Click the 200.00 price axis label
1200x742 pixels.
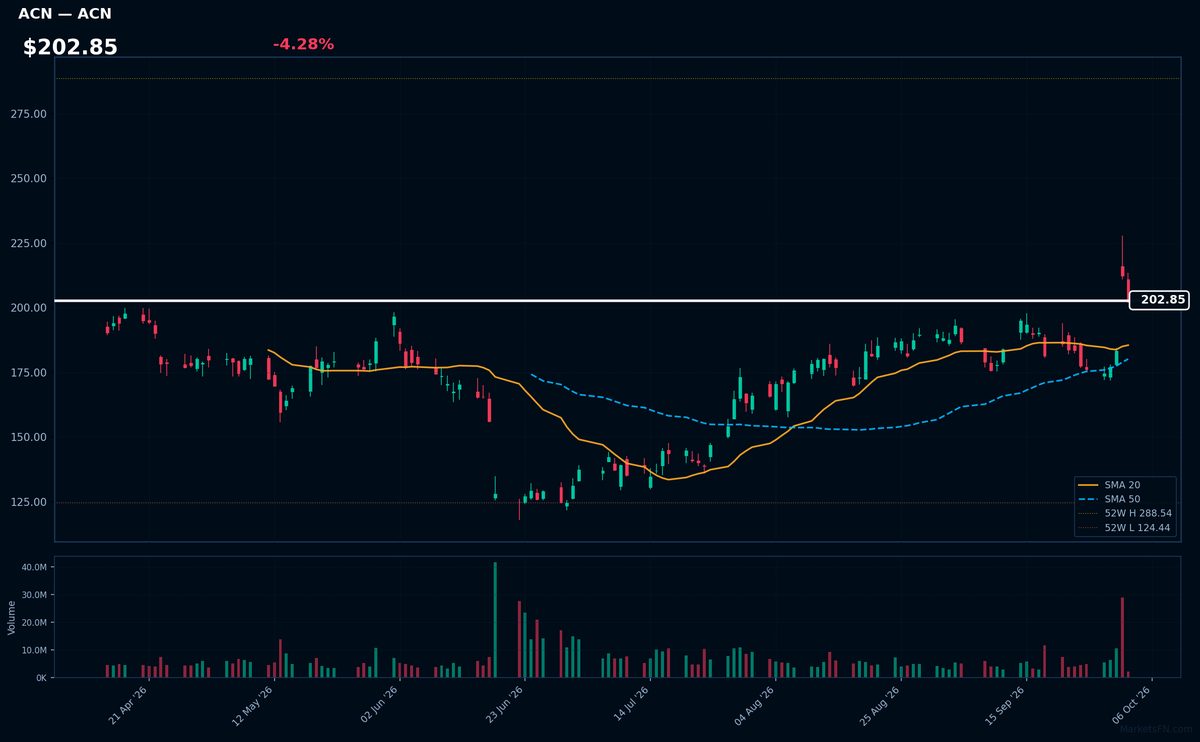click(29, 308)
